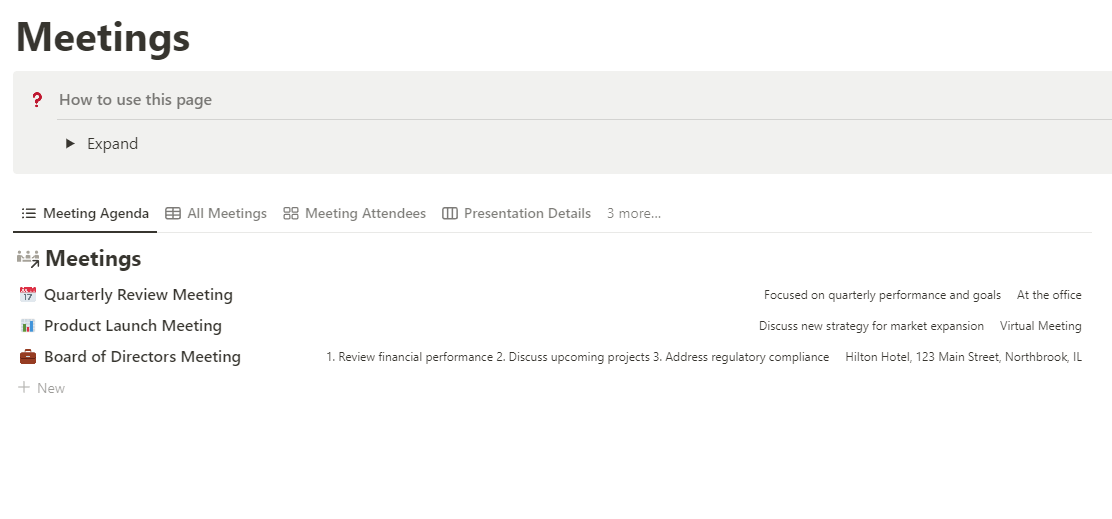1112x519 pixels.
Task: Click the board icon on Presentation Details tab
Action: [x=450, y=213]
